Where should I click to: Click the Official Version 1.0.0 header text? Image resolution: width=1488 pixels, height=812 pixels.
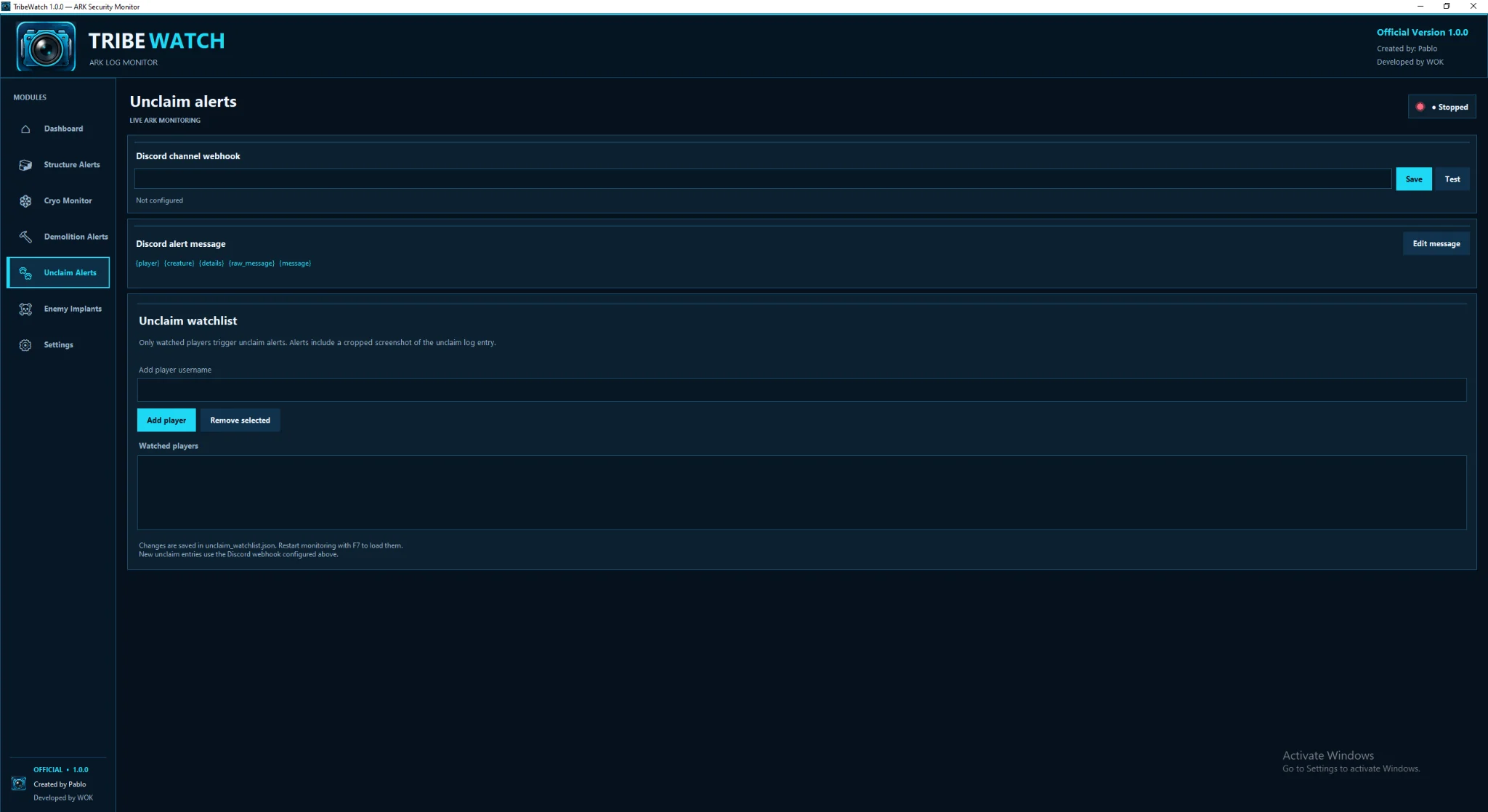(1422, 33)
